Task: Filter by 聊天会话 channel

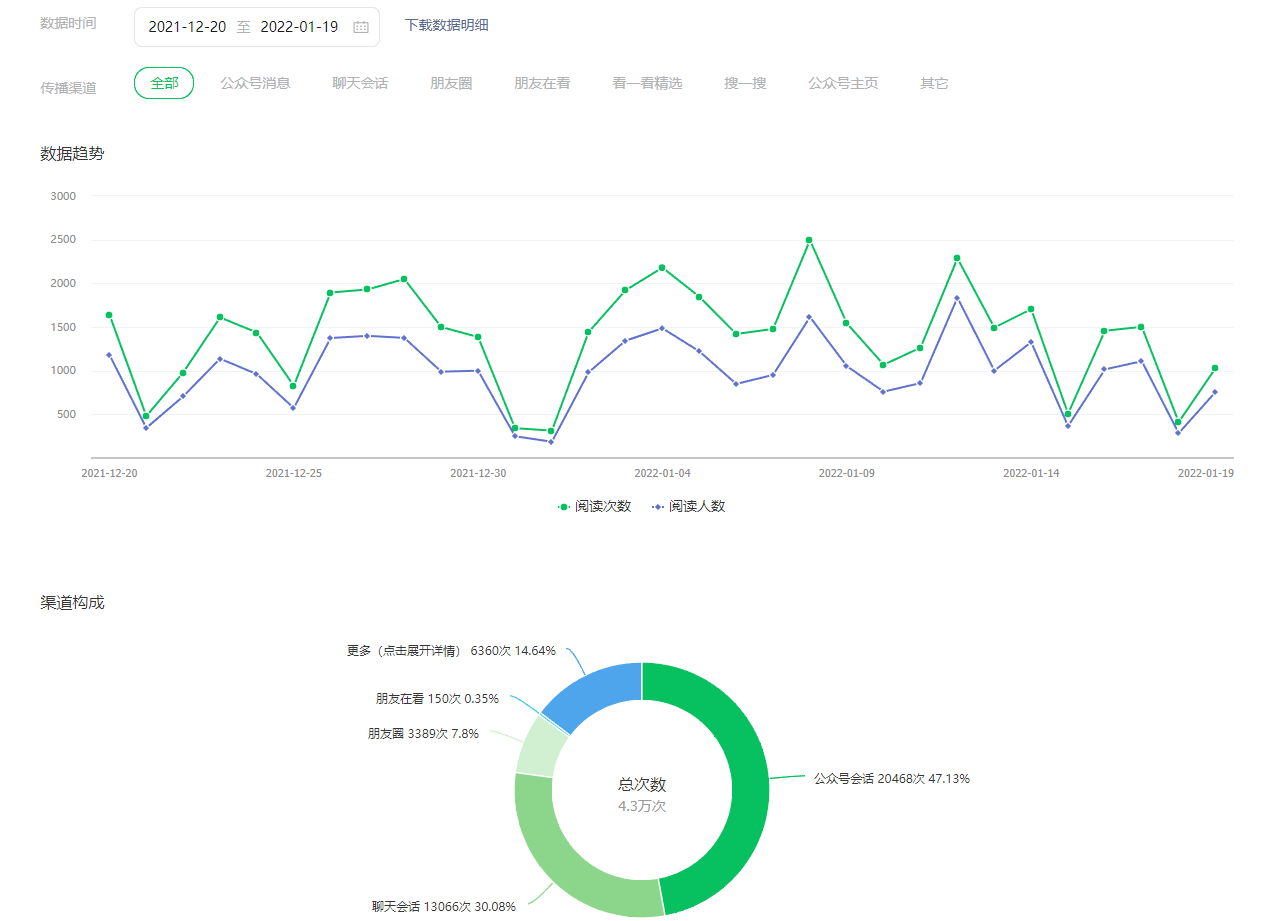Action: point(360,83)
